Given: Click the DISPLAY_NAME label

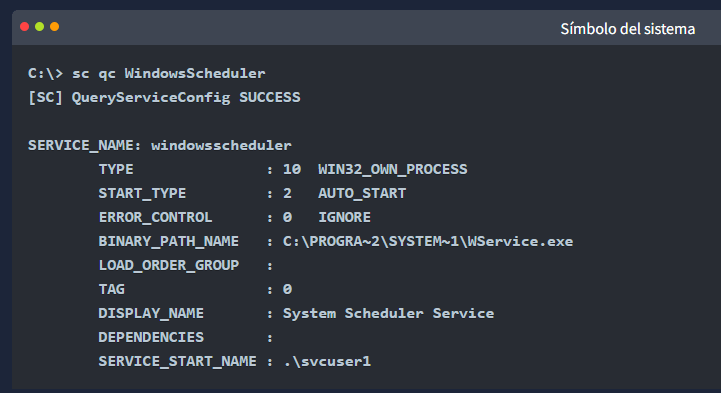Looking at the screenshot, I should pyautogui.click(x=151, y=313).
